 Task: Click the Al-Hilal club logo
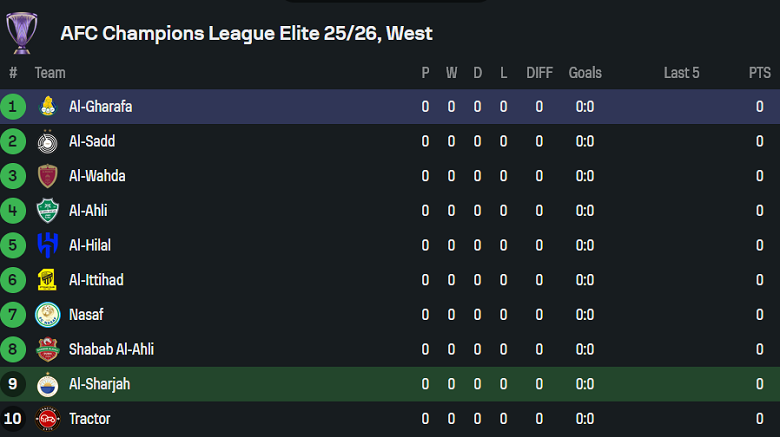pyautogui.click(x=47, y=245)
